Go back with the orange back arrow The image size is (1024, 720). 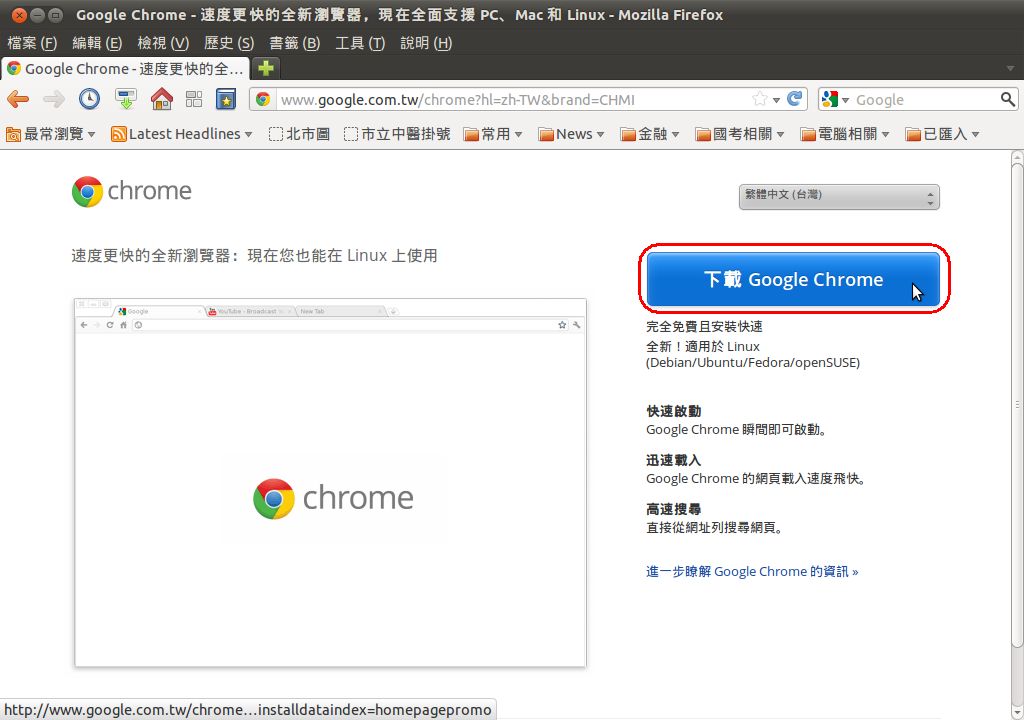18,99
